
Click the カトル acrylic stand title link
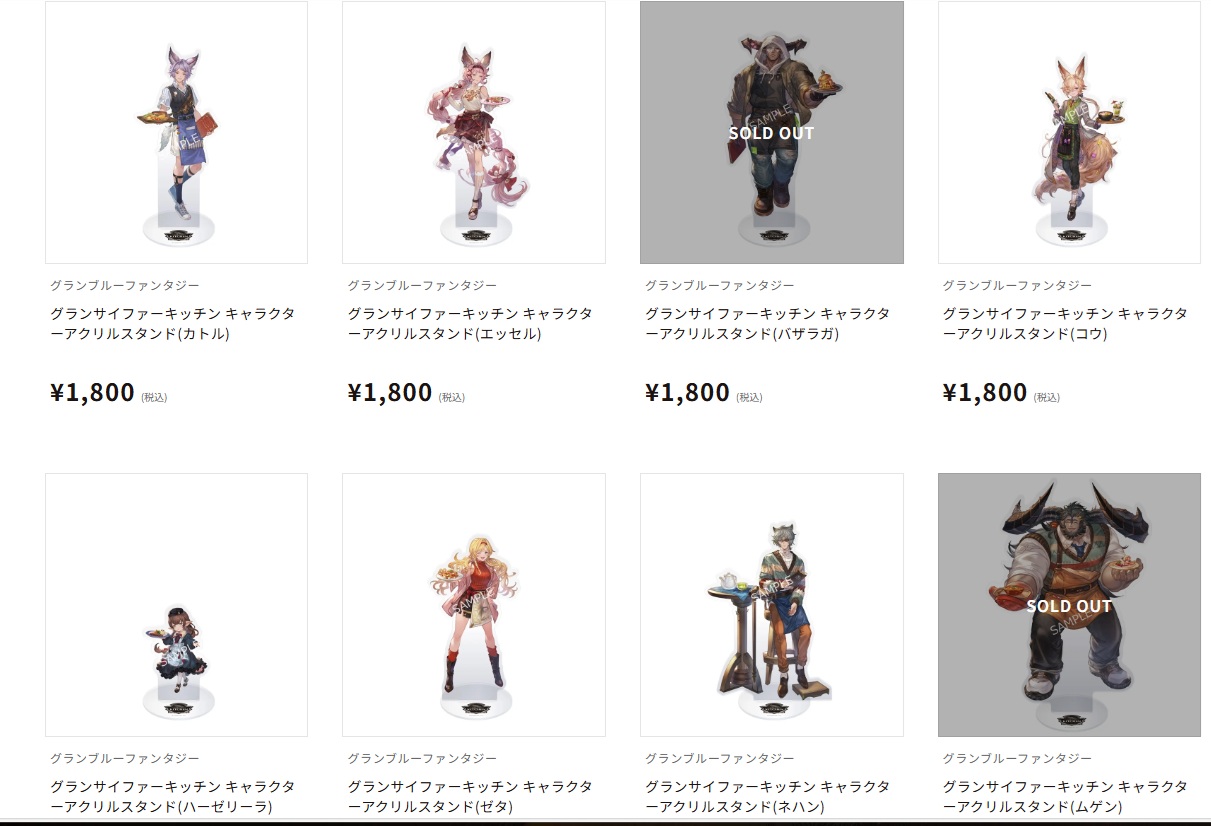(x=173, y=324)
